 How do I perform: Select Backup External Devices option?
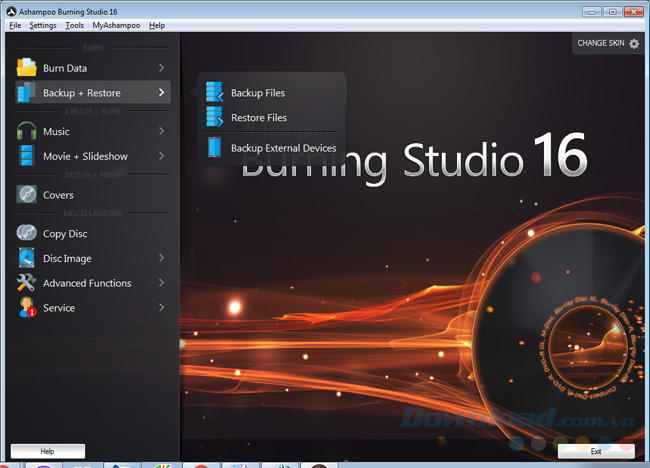pyautogui.click(x=283, y=148)
